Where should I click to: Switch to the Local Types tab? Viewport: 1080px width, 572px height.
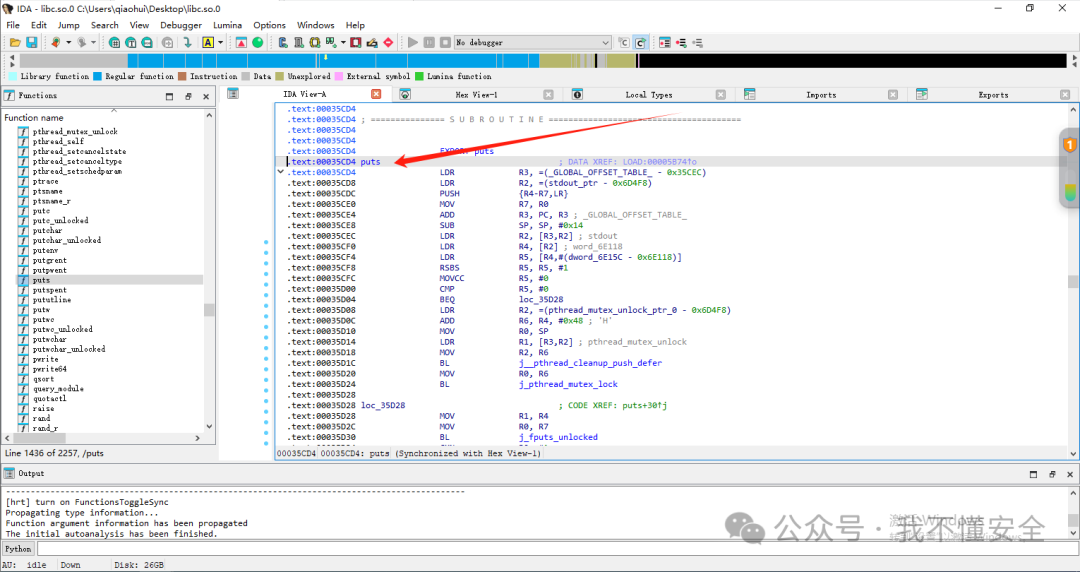click(x=648, y=94)
